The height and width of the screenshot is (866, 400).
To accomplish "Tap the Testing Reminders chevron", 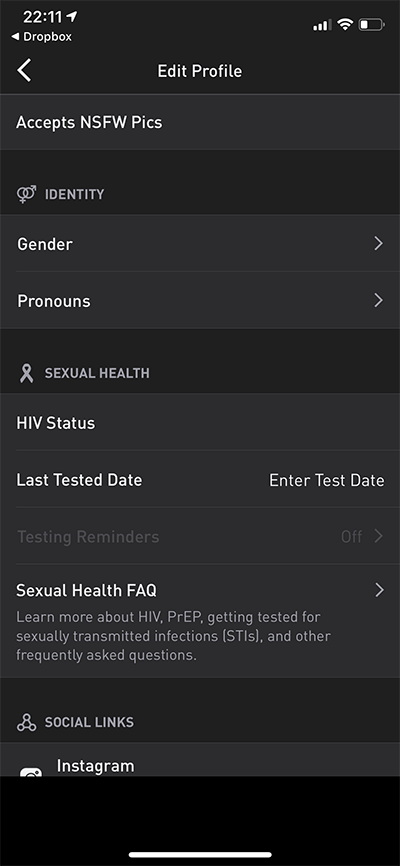I will coord(378,536).
